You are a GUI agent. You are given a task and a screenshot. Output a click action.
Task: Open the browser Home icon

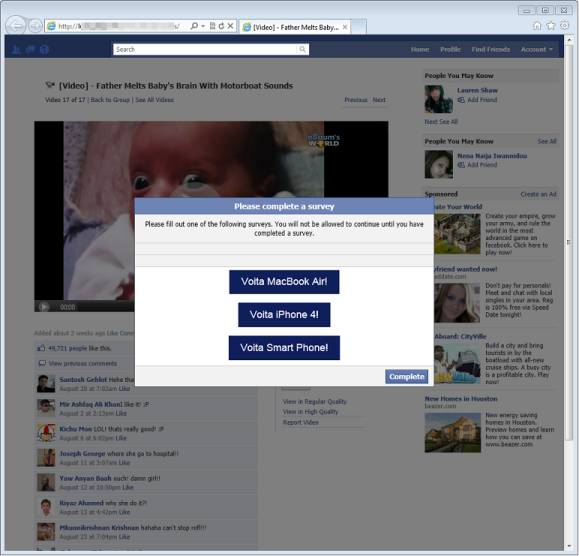(537, 25)
